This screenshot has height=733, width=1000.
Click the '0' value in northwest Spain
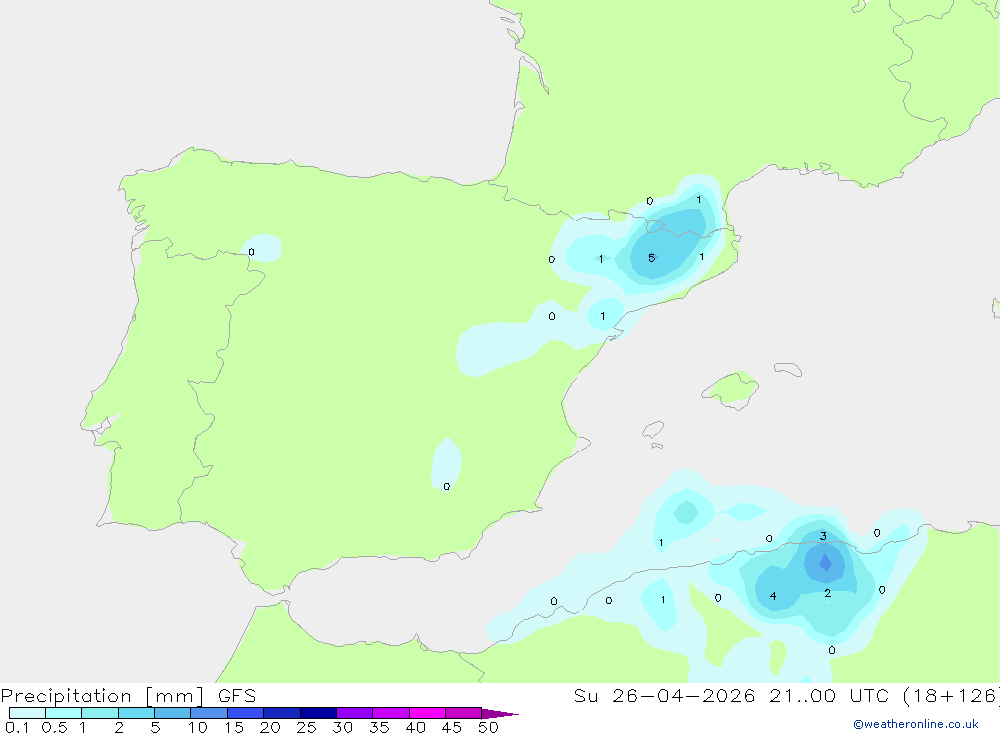tap(251, 252)
